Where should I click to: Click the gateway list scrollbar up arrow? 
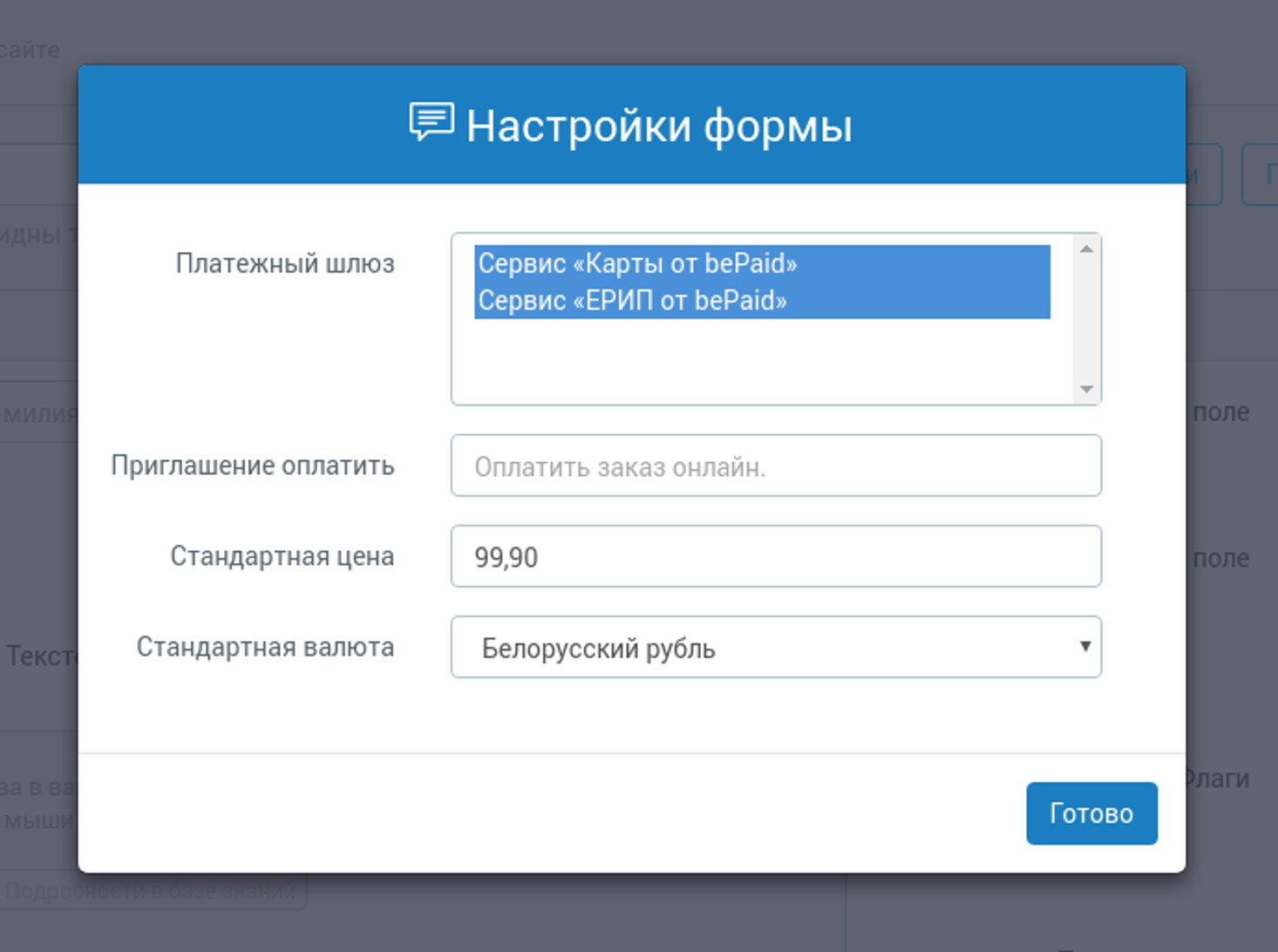[x=1086, y=248]
